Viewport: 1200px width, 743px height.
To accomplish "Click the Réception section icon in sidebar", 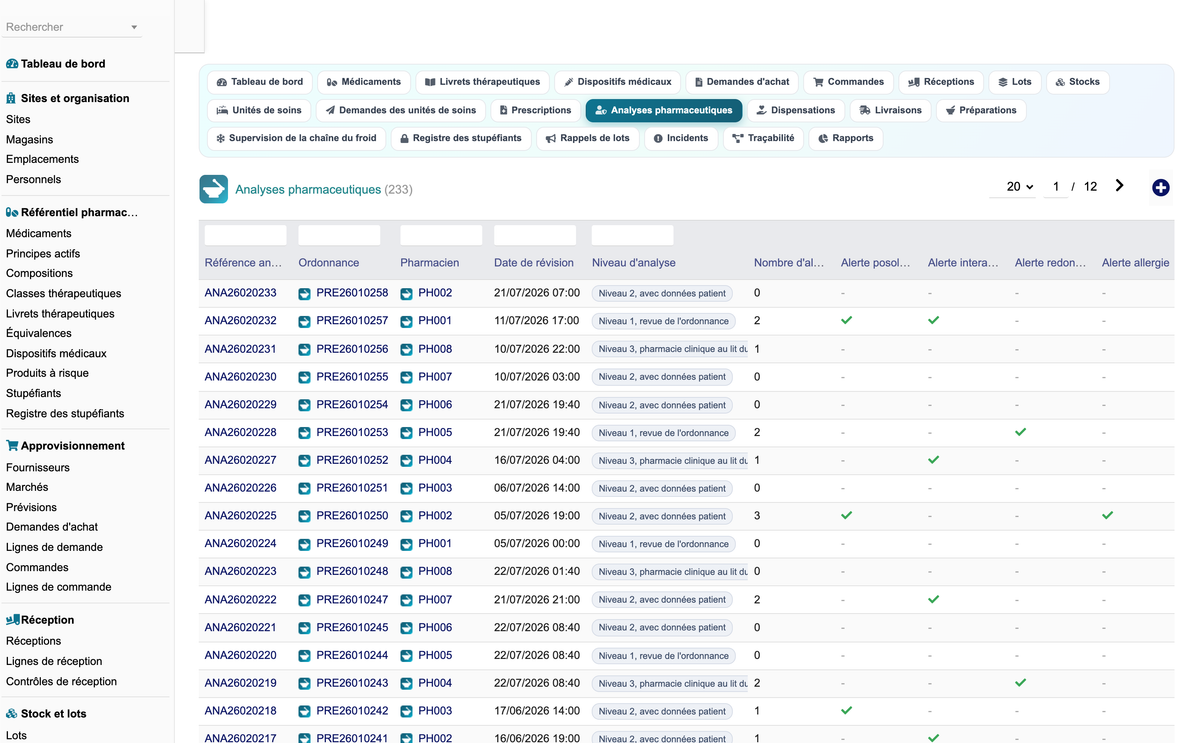I will tap(12, 620).
